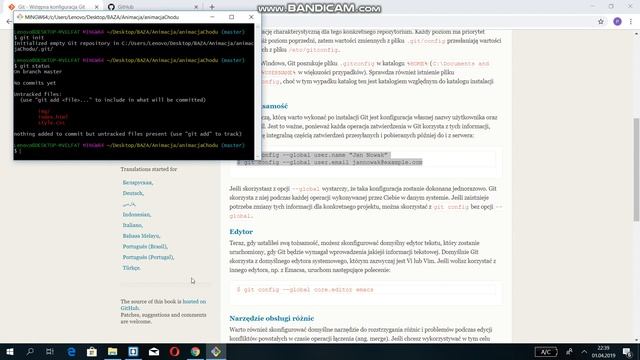Close the Git configuration tab

pos(97,7)
